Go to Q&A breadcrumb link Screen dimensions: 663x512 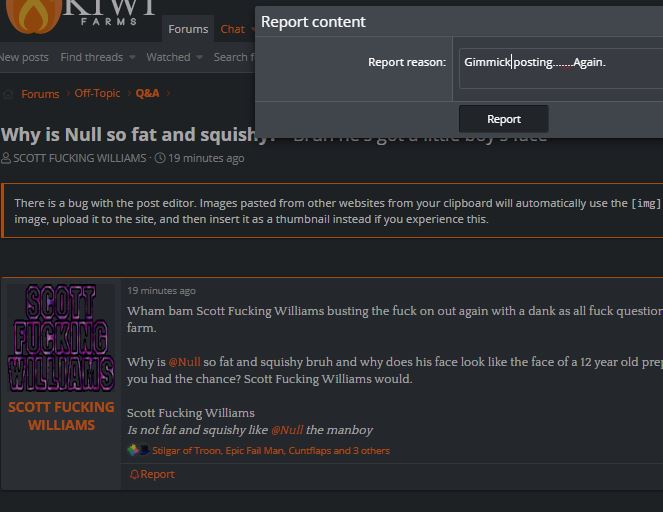[x=148, y=93]
